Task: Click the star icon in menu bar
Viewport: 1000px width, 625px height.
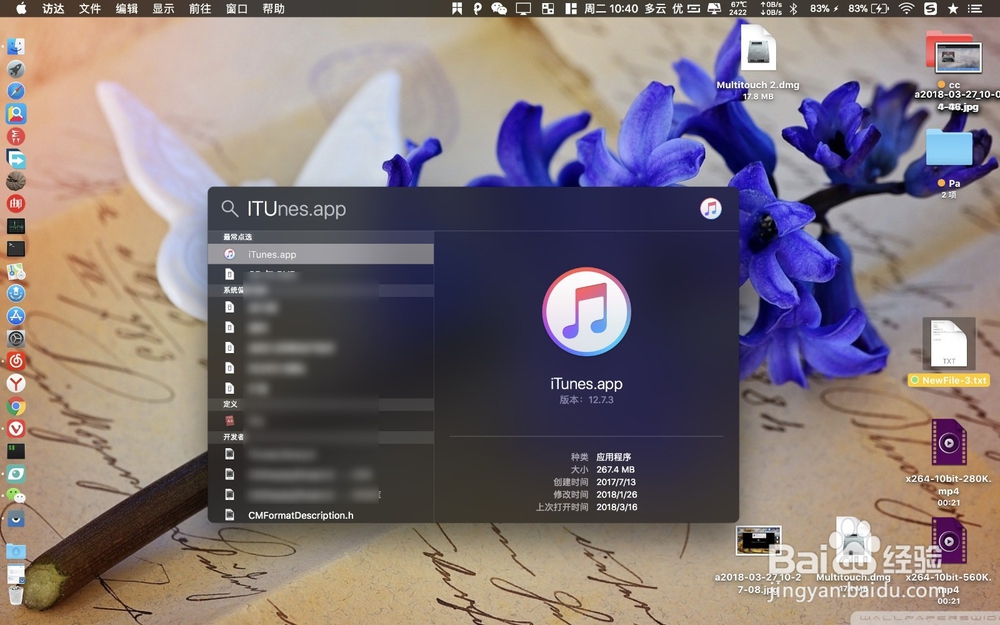Action: pyautogui.click(x=953, y=8)
